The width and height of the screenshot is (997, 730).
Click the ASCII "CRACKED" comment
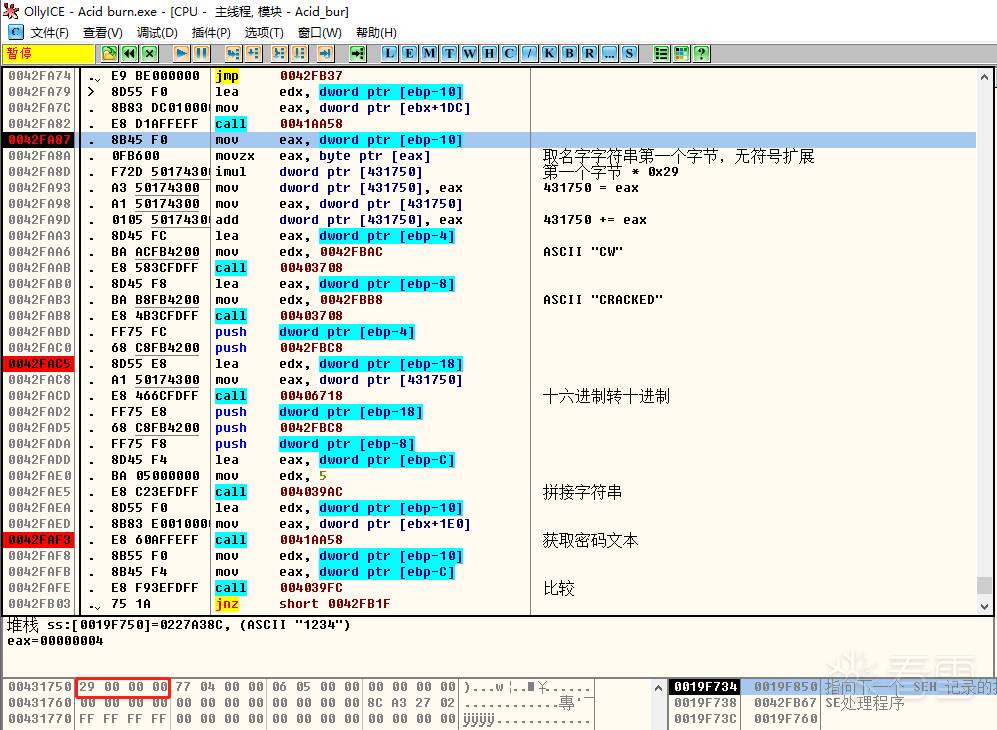[x=603, y=300]
